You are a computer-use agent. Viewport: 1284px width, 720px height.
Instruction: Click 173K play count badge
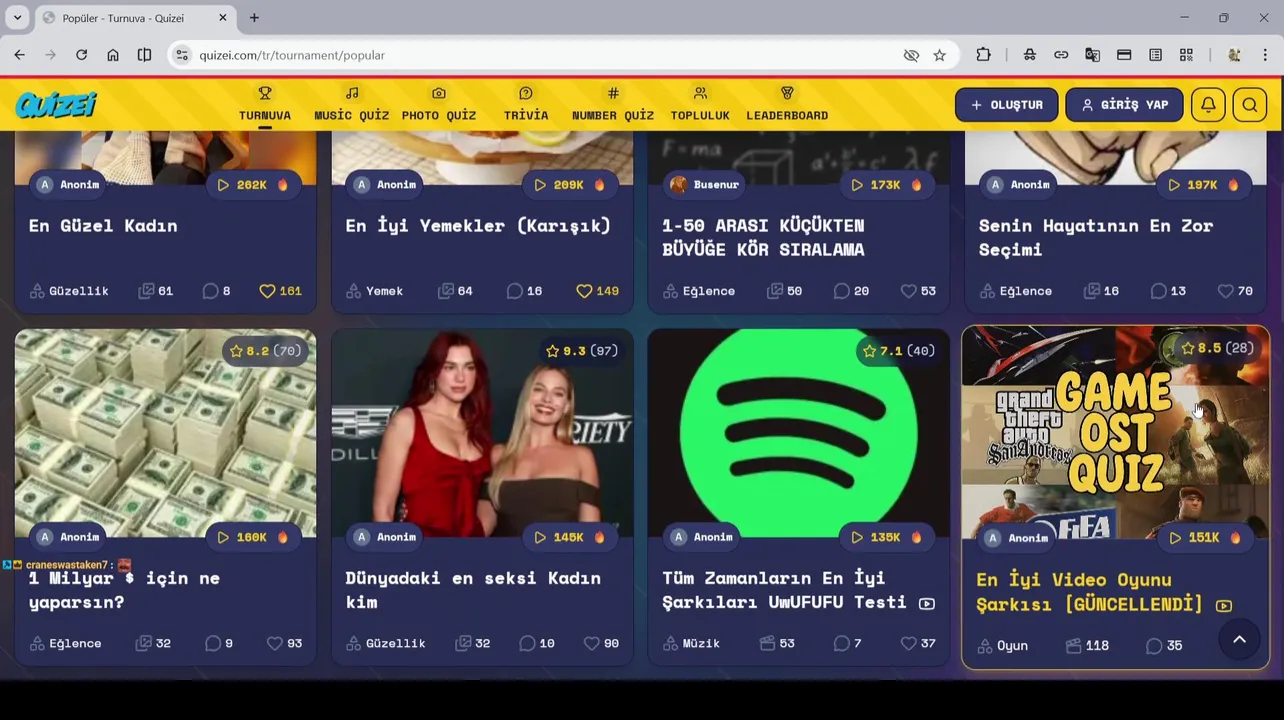tap(886, 185)
